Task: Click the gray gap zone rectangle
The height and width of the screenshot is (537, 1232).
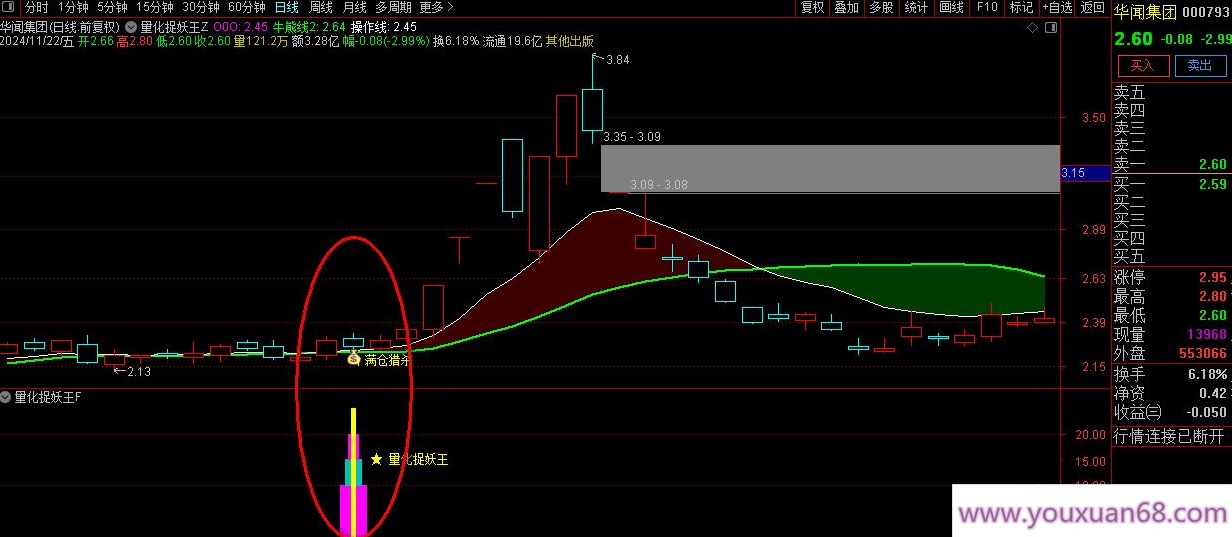Action: (x=829, y=168)
